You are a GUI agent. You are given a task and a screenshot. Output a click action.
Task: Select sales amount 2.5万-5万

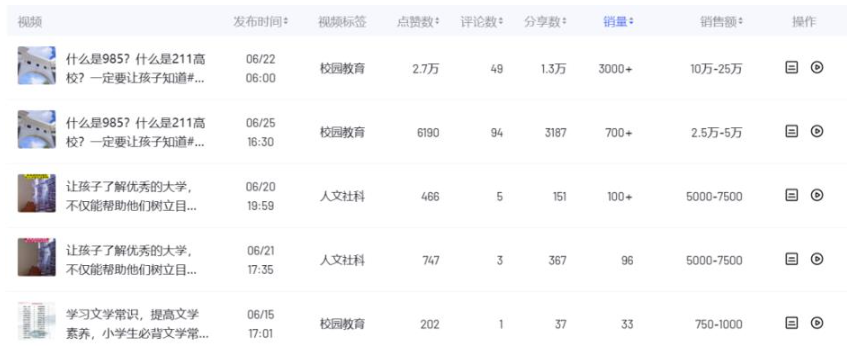tap(716, 132)
